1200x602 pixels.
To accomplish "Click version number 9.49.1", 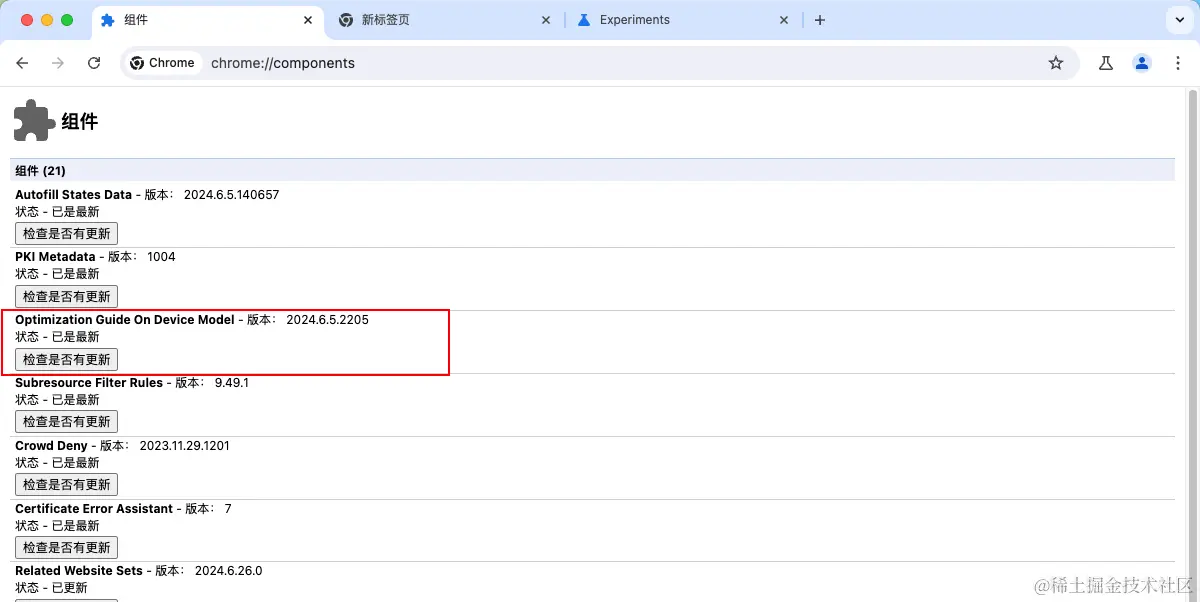I will point(232,383).
